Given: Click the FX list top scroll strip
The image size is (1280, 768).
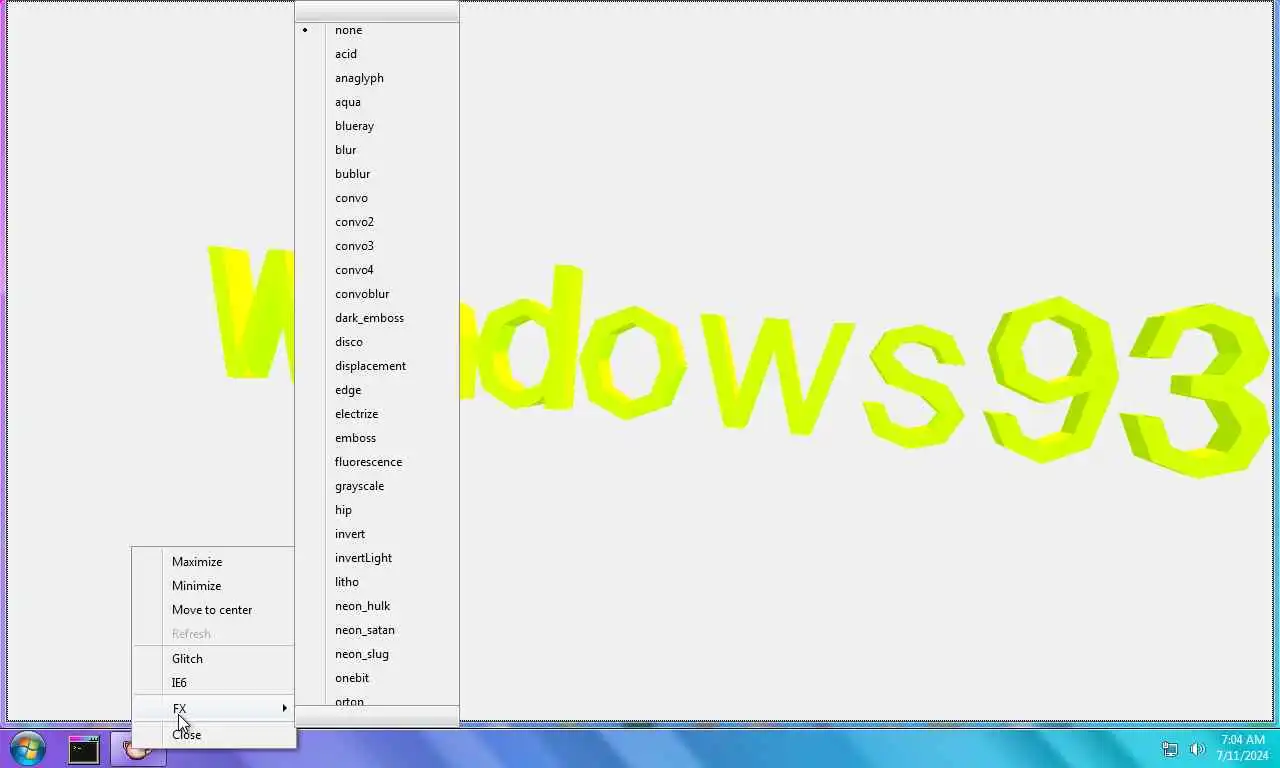Looking at the screenshot, I should click(x=378, y=12).
